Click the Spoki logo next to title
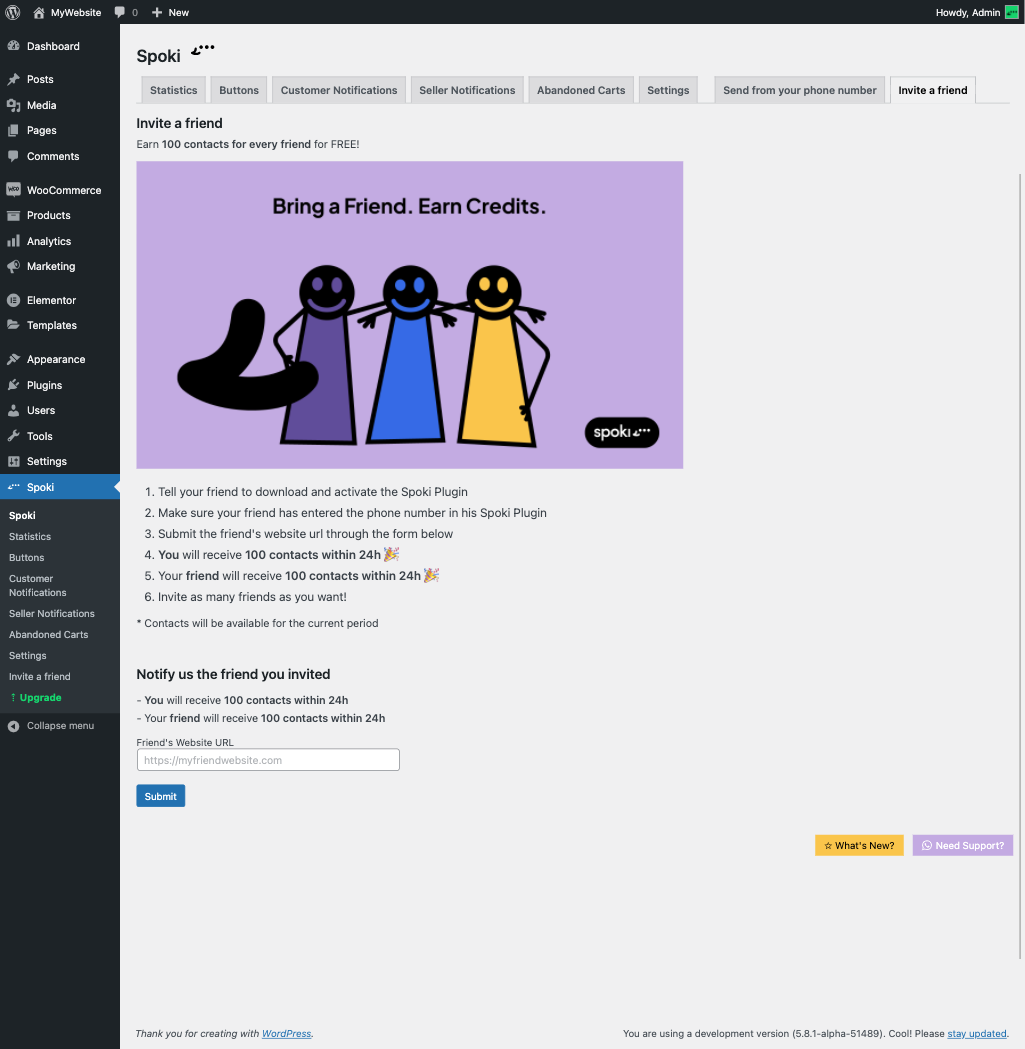The width and height of the screenshot is (1025, 1049). pyautogui.click(x=203, y=50)
